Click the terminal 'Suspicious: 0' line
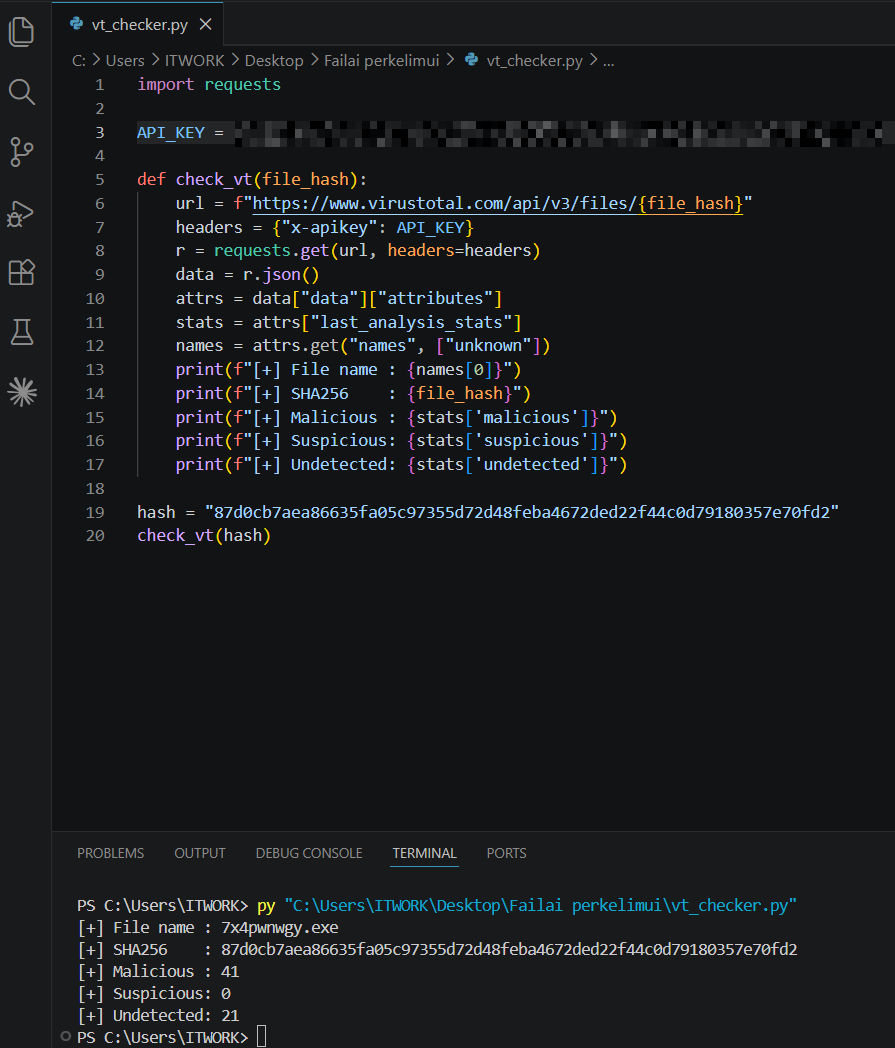 [x=154, y=993]
